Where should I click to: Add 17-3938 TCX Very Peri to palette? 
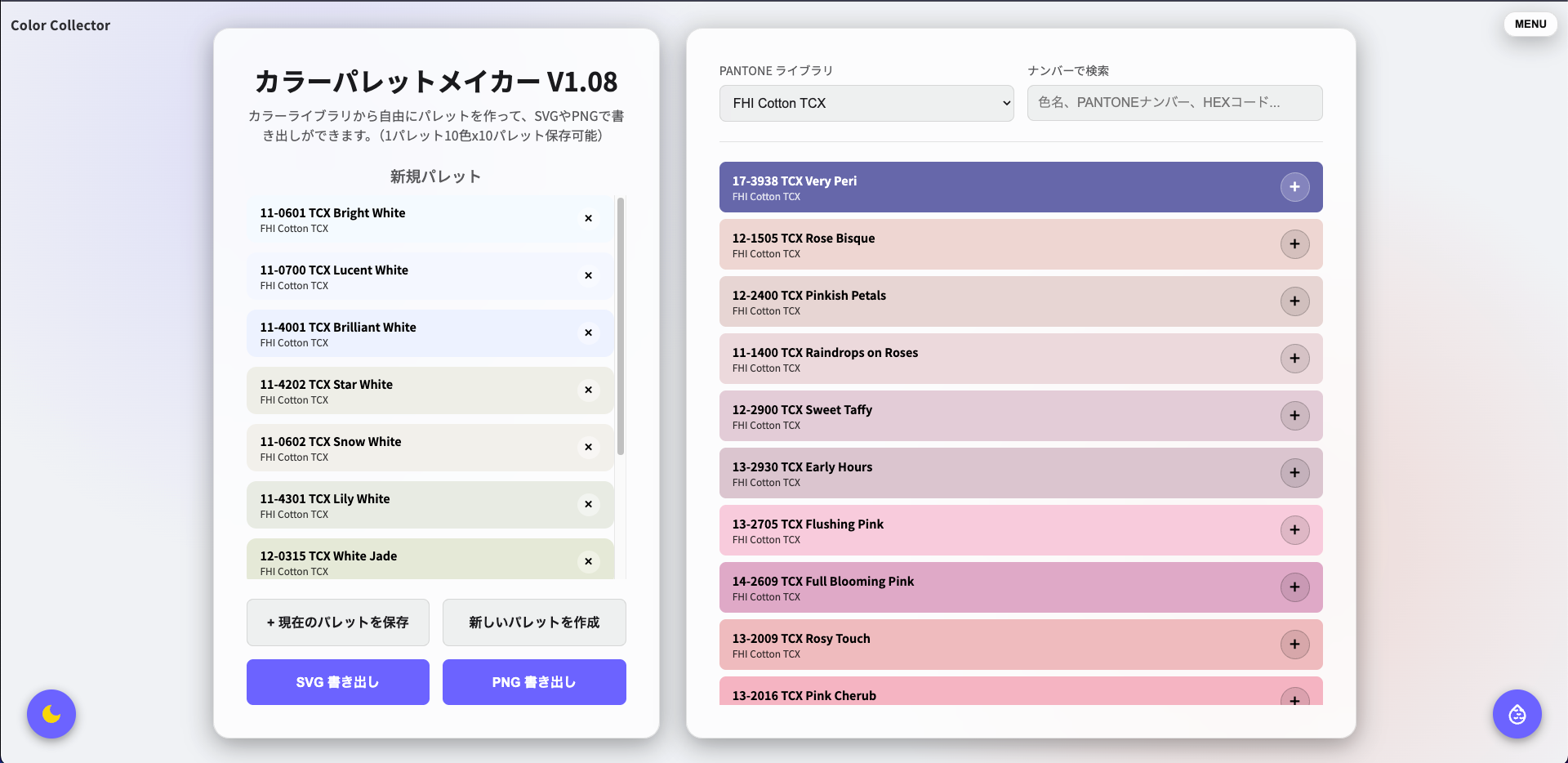(1294, 187)
